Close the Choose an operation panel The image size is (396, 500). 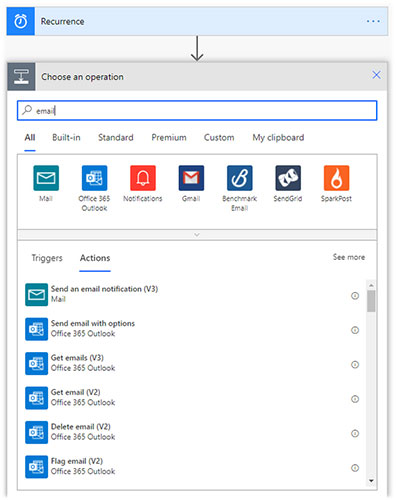pyautogui.click(x=376, y=75)
